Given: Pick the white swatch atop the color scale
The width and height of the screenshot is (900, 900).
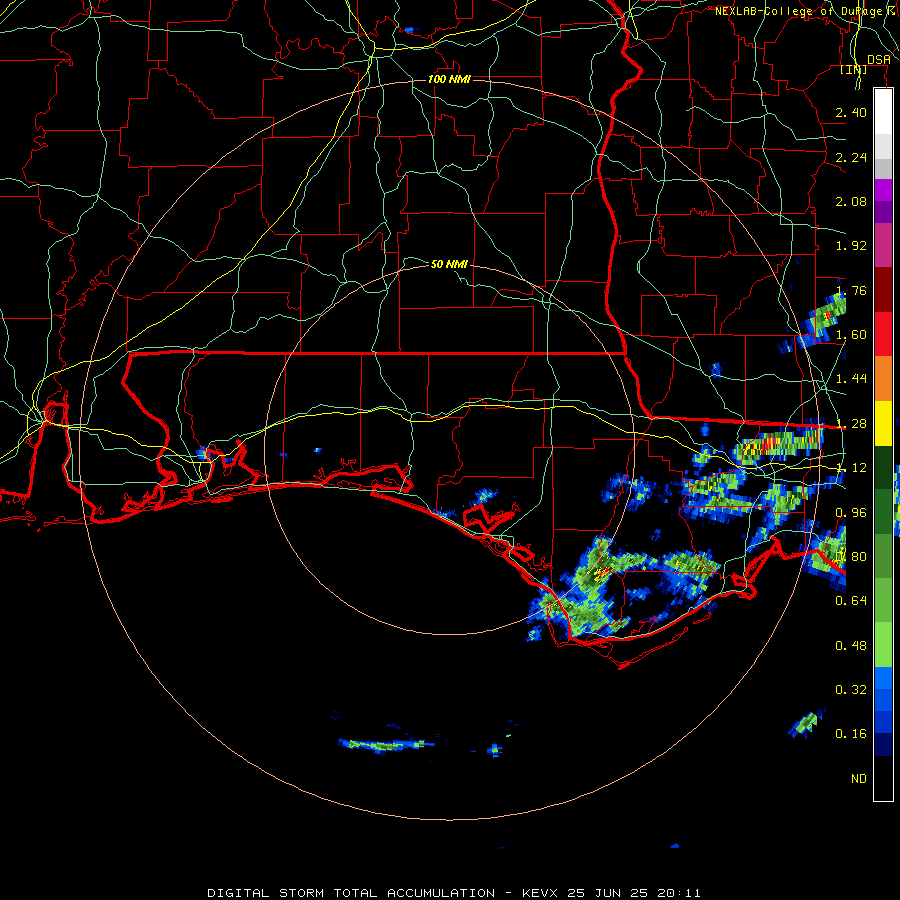Looking at the screenshot, I should 883,112.
